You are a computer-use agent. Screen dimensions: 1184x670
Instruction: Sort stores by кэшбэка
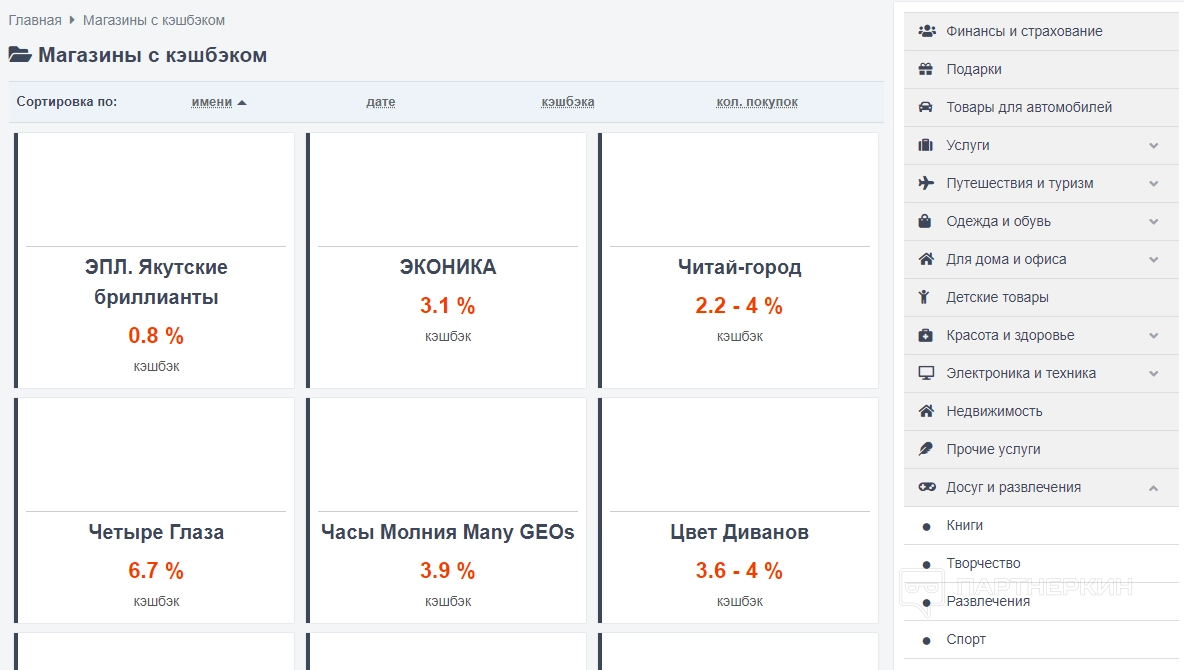[568, 102]
